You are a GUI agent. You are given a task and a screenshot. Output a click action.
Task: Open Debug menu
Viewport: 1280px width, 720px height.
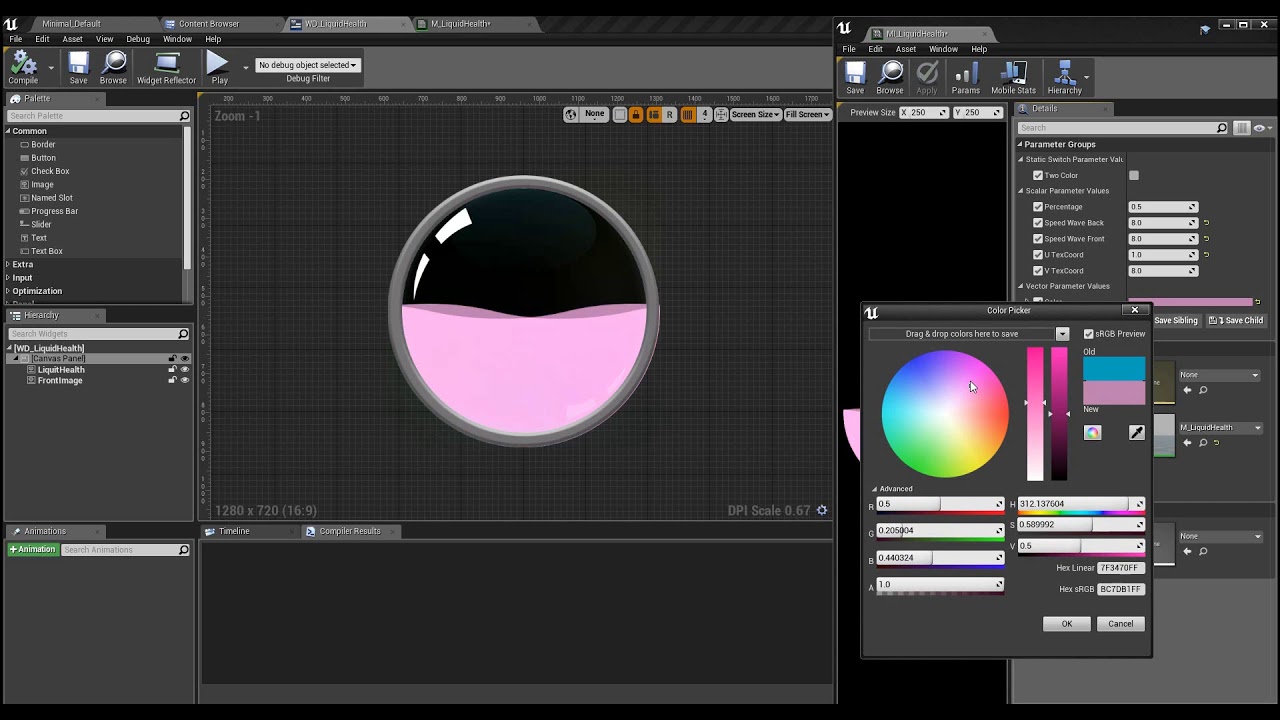pyautogui.click(x=138, y=39)
